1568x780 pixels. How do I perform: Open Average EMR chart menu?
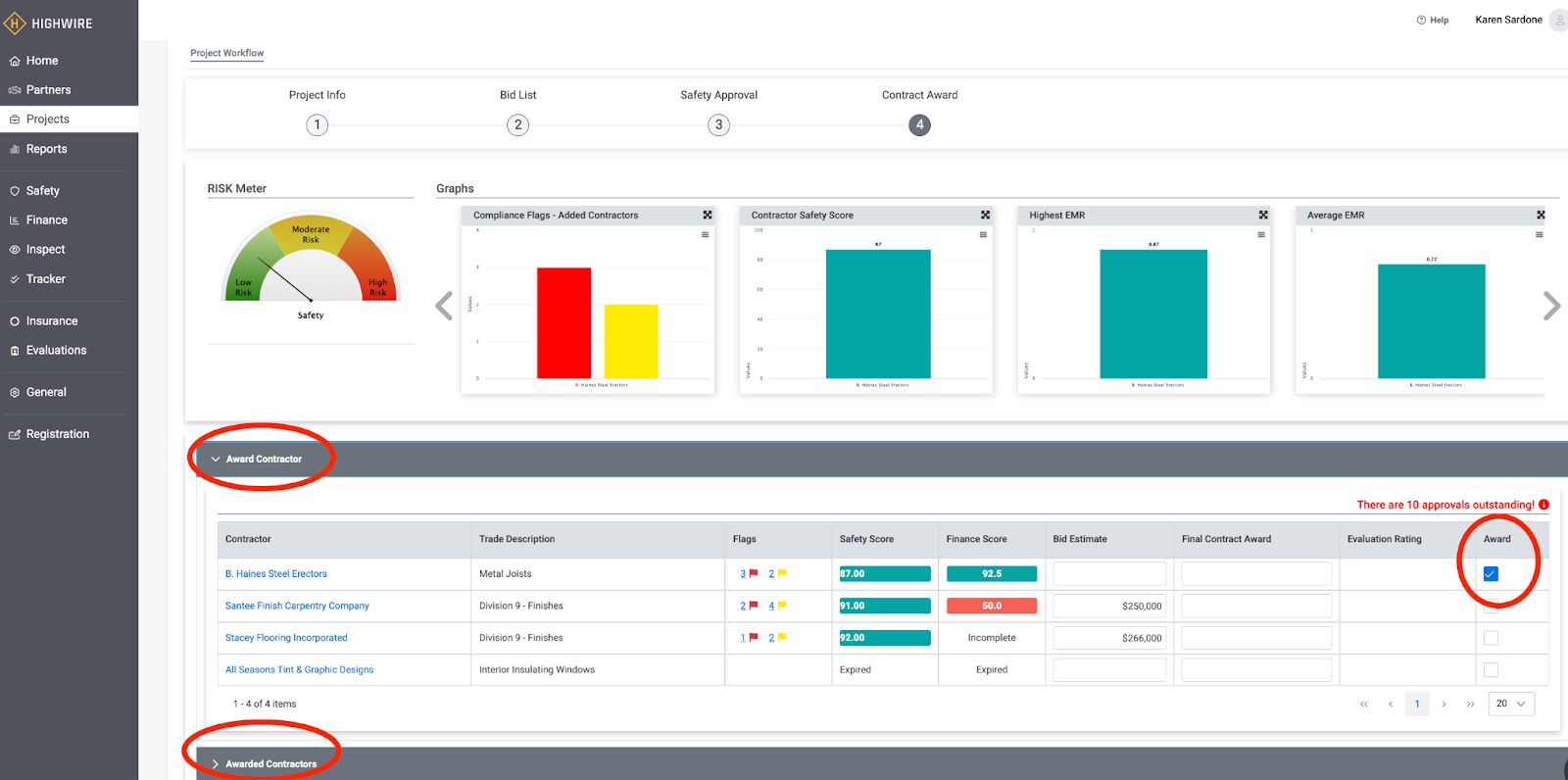[1539, 235]
